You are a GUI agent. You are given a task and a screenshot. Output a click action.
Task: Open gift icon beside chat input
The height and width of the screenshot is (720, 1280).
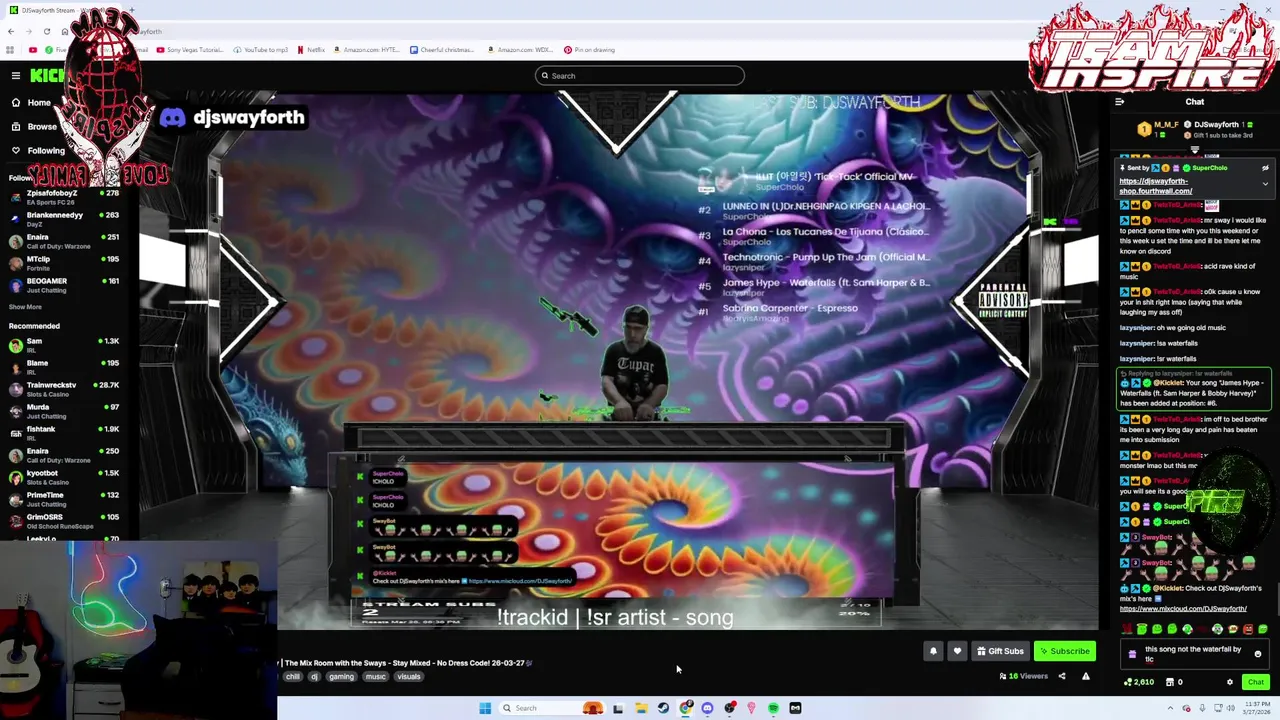pyautogui.click(x=1132, y=654)
